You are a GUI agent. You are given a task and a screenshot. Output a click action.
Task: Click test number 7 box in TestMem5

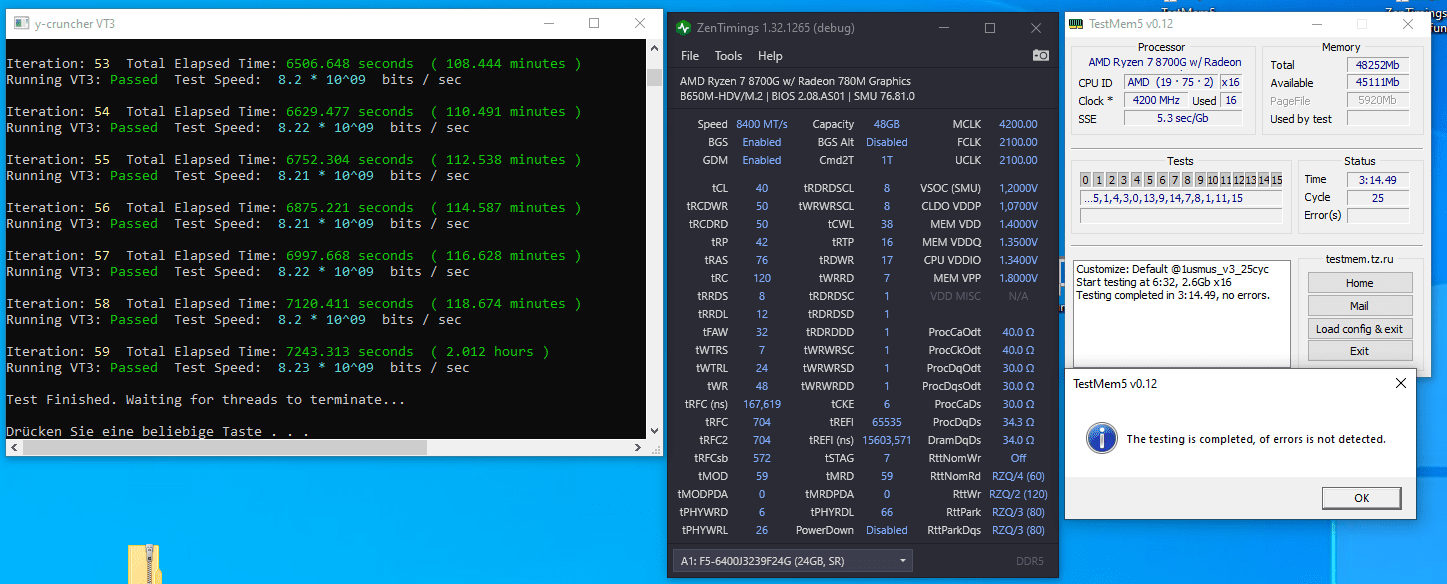pyautogui.click(x=1174, y=180)
